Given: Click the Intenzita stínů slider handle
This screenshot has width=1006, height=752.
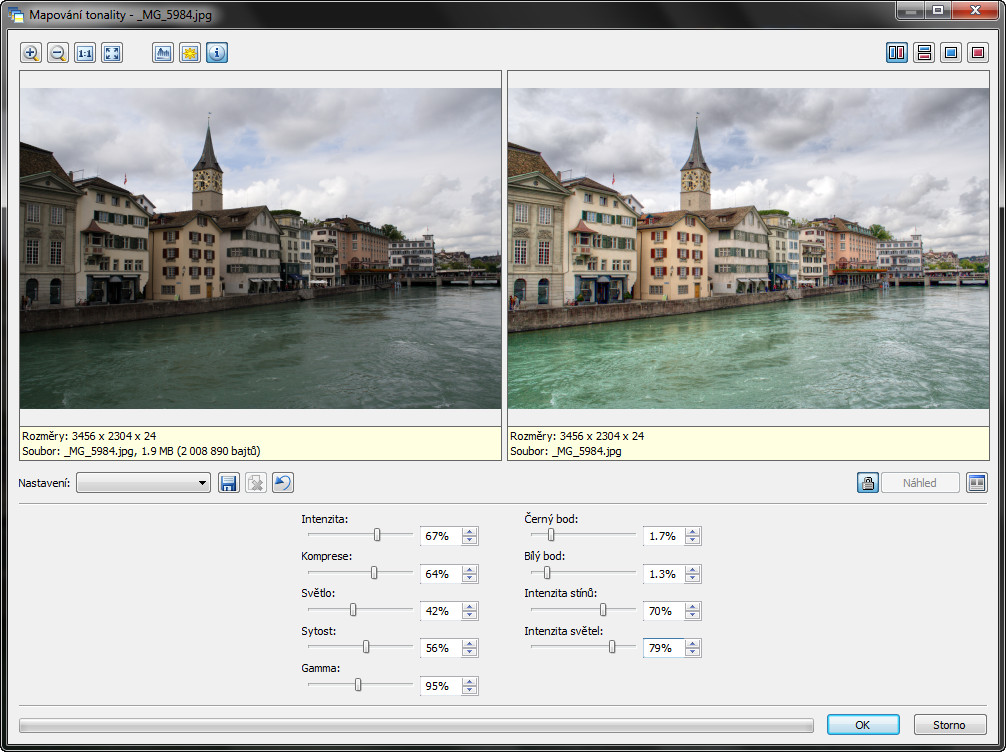Looking at the screenshot, I should [603, 610].
